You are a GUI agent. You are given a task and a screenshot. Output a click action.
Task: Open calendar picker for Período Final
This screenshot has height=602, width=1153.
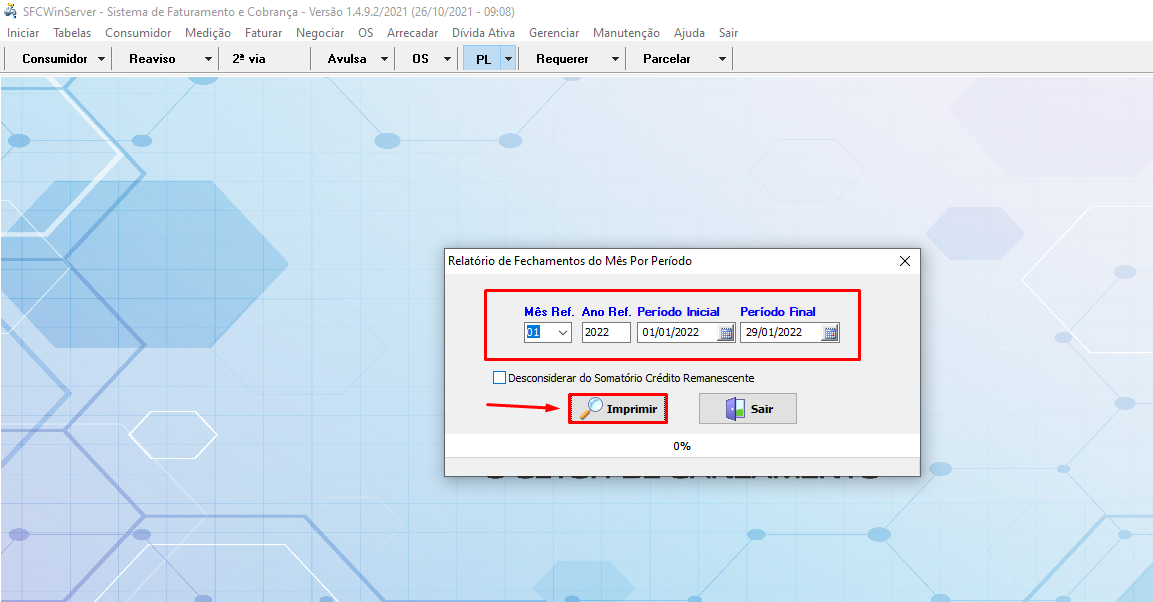pyautogui.click(x=829, y=333)
